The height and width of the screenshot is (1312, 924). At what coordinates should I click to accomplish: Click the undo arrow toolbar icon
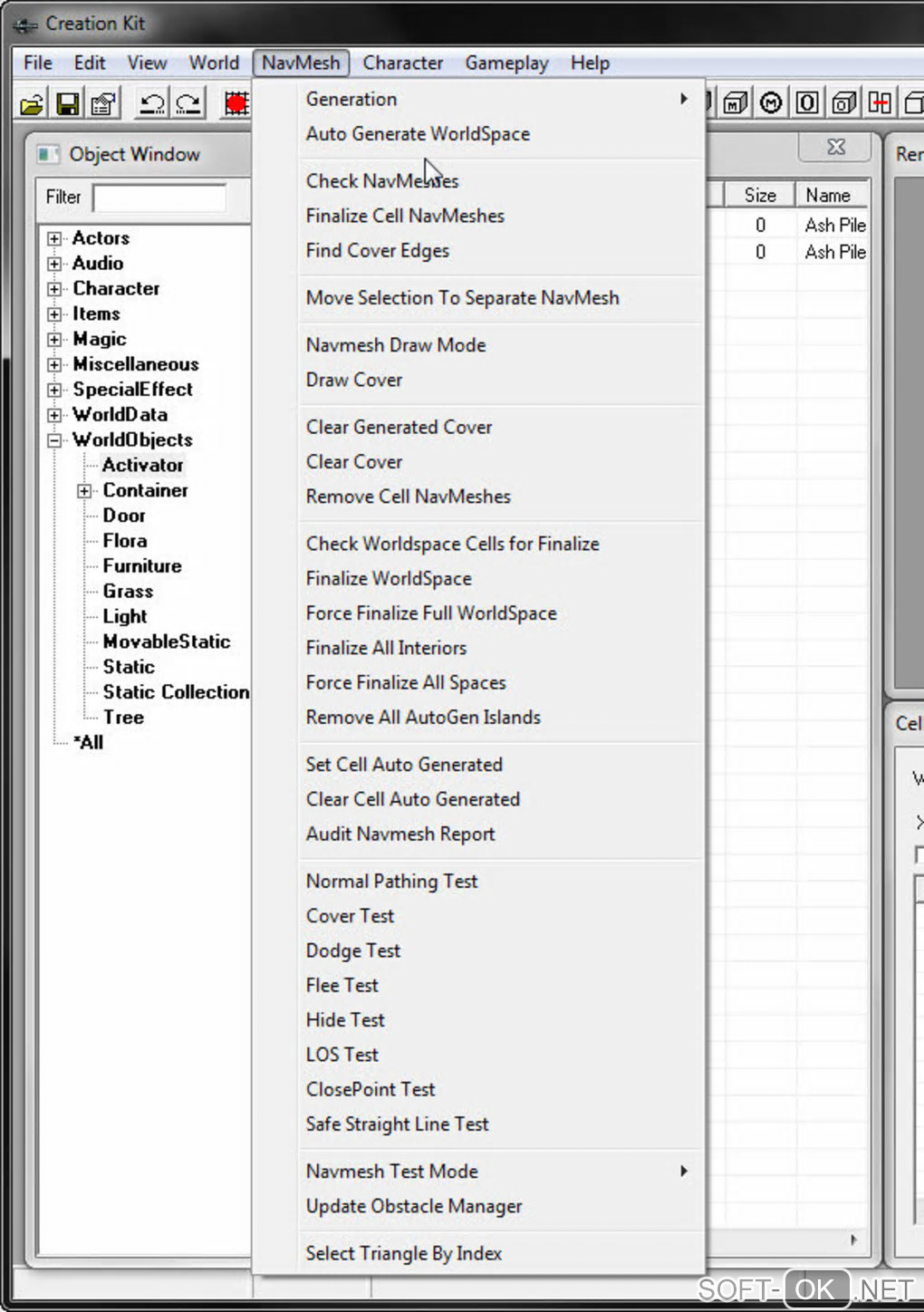pos(152,104)
